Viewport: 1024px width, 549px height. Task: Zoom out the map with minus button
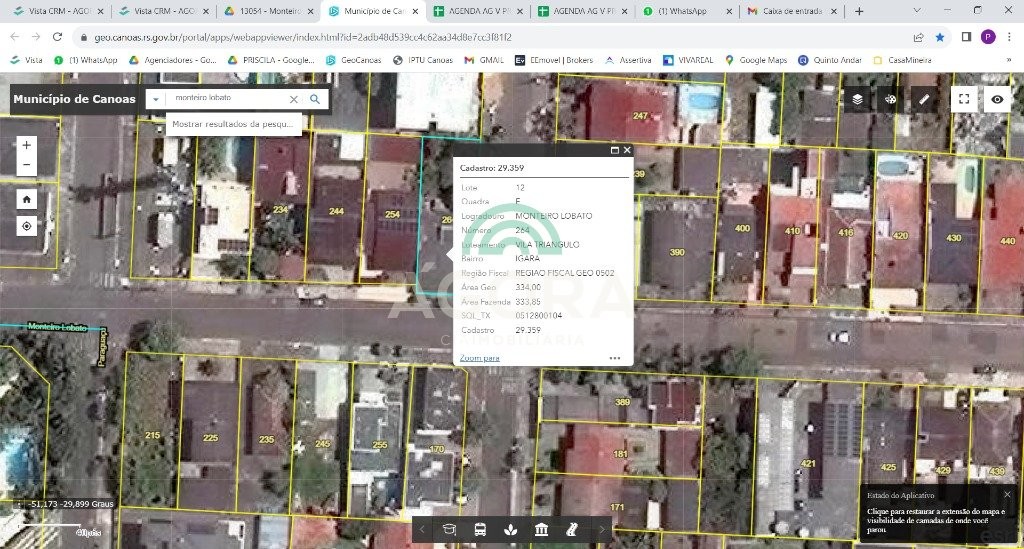pyautogui.click(x=26, y=165)
